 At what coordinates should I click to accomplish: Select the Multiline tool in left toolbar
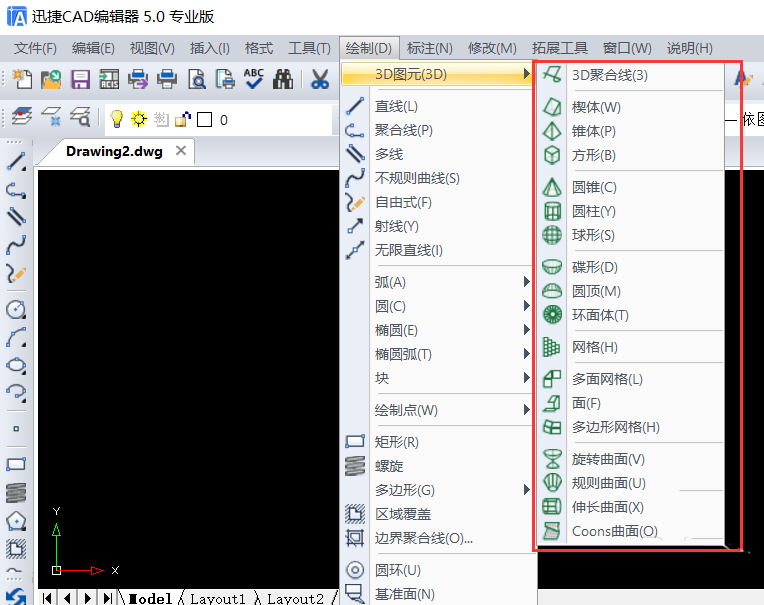16,217
